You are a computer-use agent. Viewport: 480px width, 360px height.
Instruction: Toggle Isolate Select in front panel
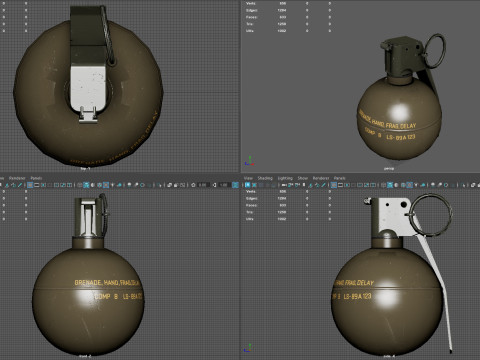click(159, 185)
